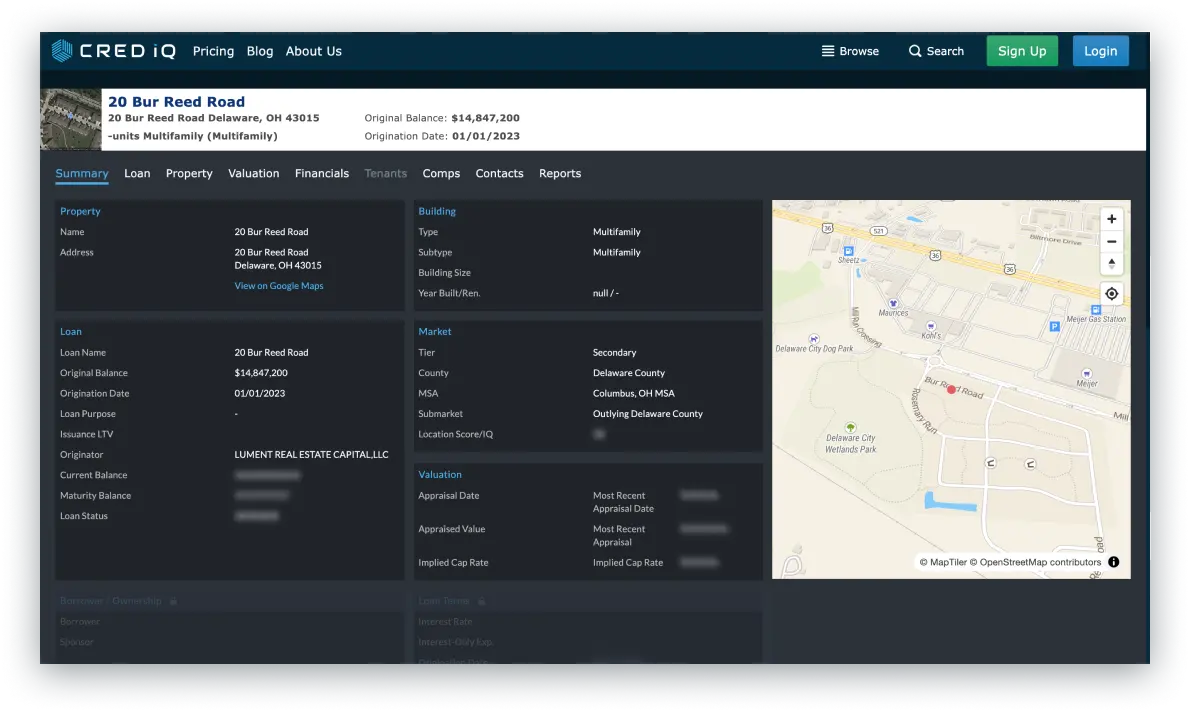Viewport: 1190px width, 712px height.
Task: Switch to the Valuation tab
Action: tap(253, 174)
